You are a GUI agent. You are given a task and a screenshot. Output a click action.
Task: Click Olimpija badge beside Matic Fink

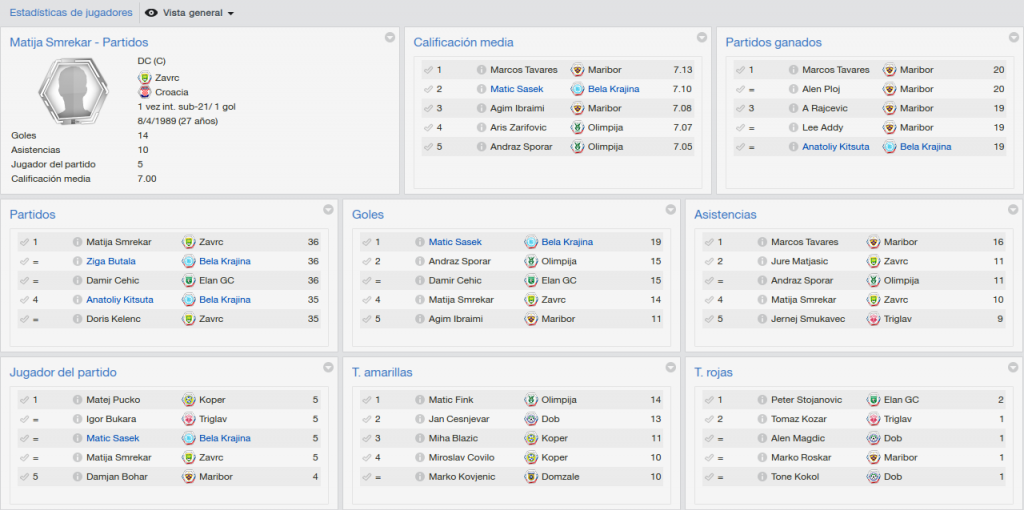530,400
